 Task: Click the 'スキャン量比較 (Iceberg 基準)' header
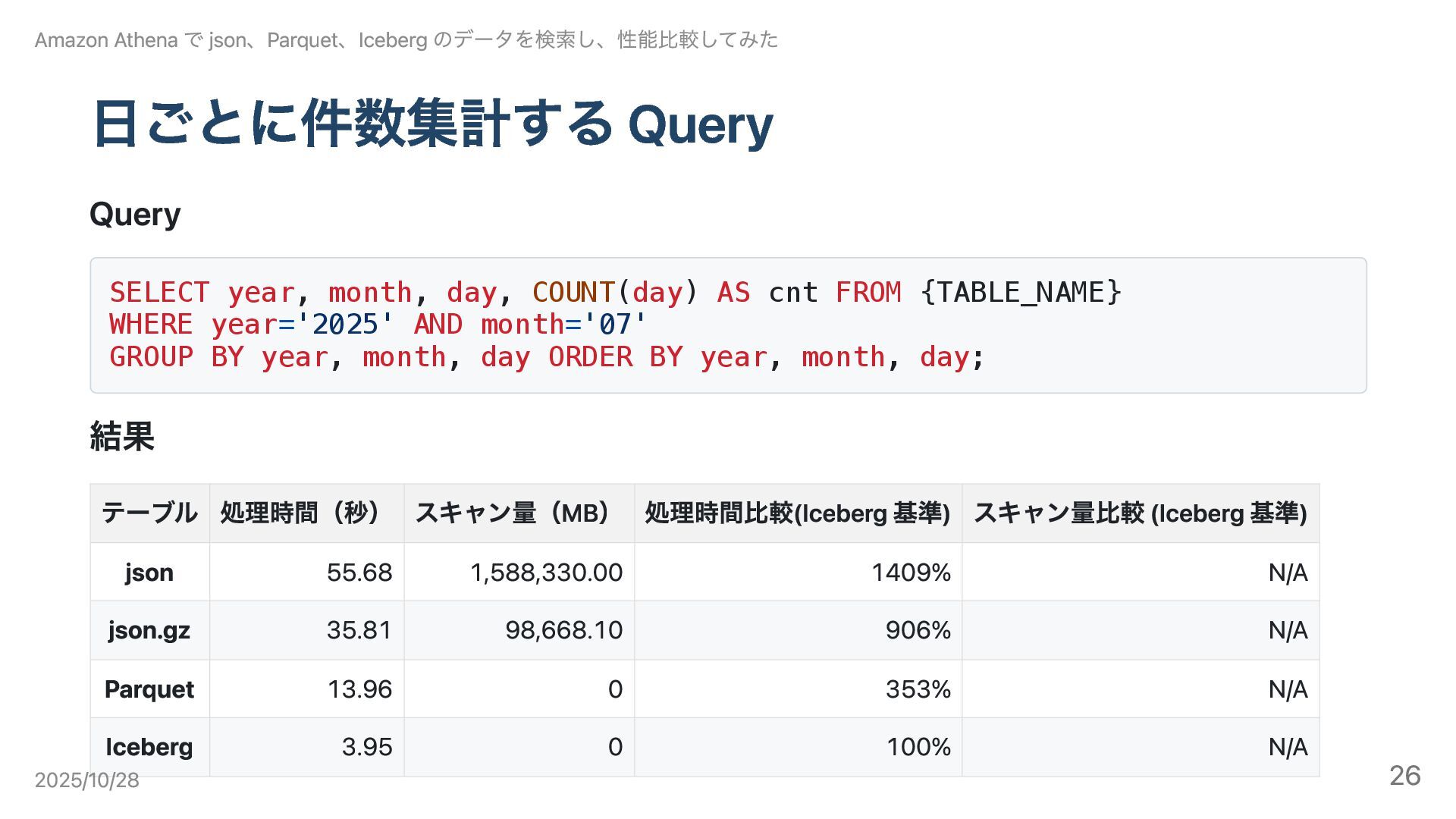tap(1140, 513)
